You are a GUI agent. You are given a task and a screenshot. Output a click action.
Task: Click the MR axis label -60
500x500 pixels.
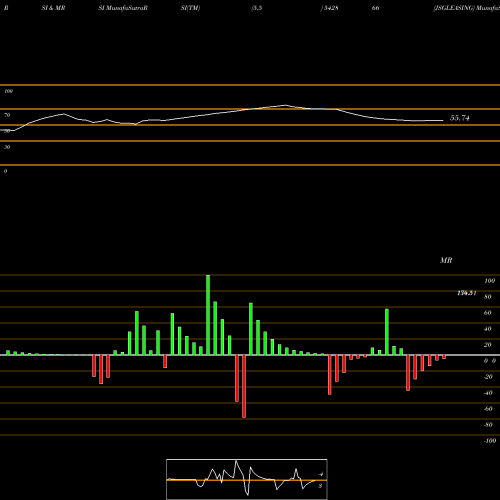(488, 409)
